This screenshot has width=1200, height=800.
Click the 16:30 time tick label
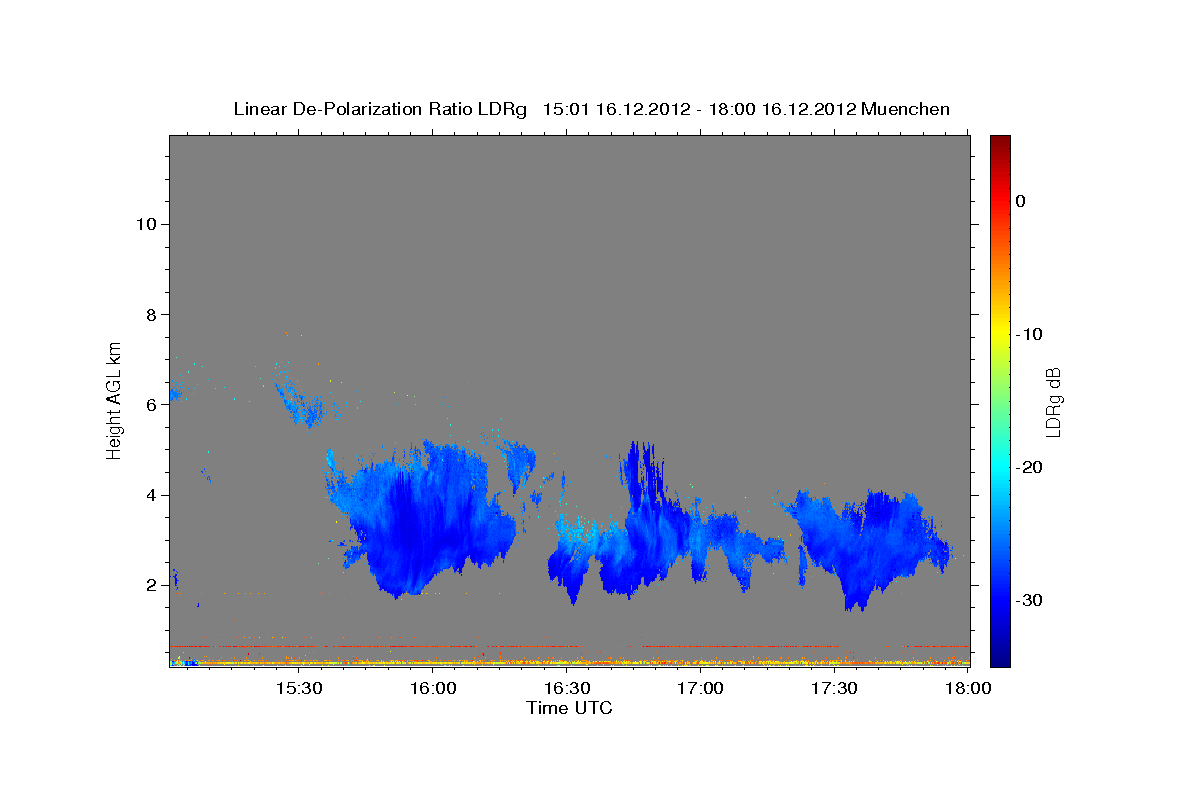tap(566, 689)
